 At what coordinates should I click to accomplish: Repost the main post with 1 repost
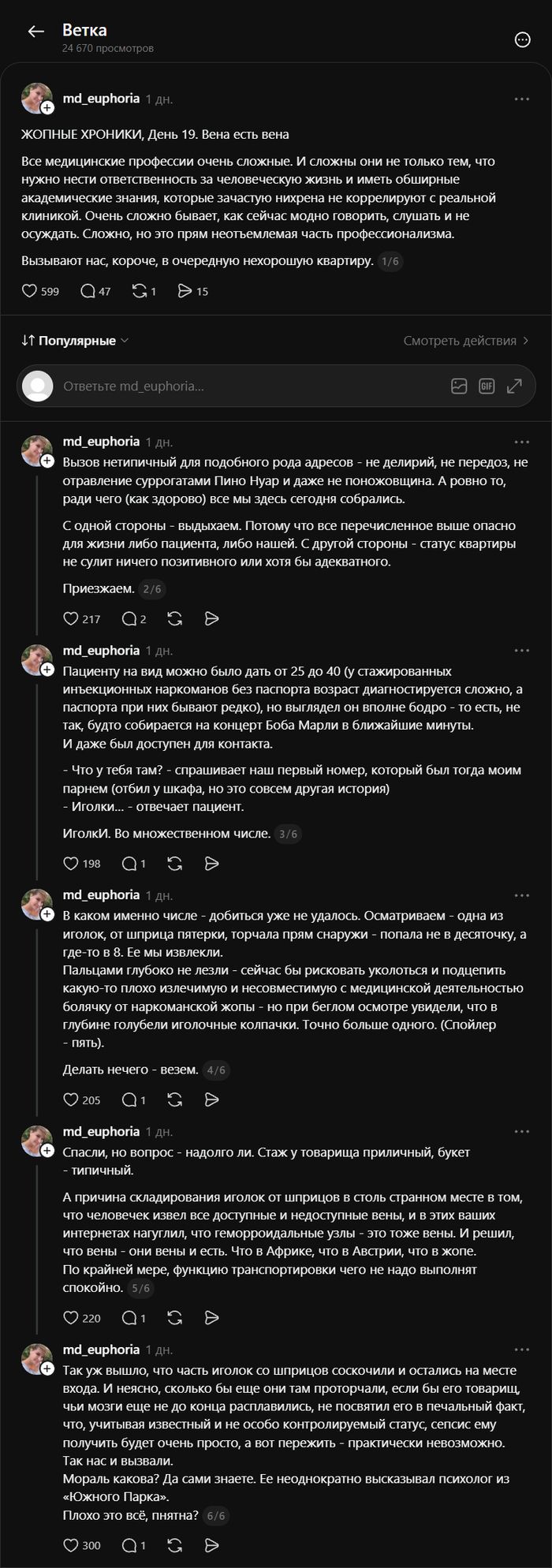[x=144, y=291]
